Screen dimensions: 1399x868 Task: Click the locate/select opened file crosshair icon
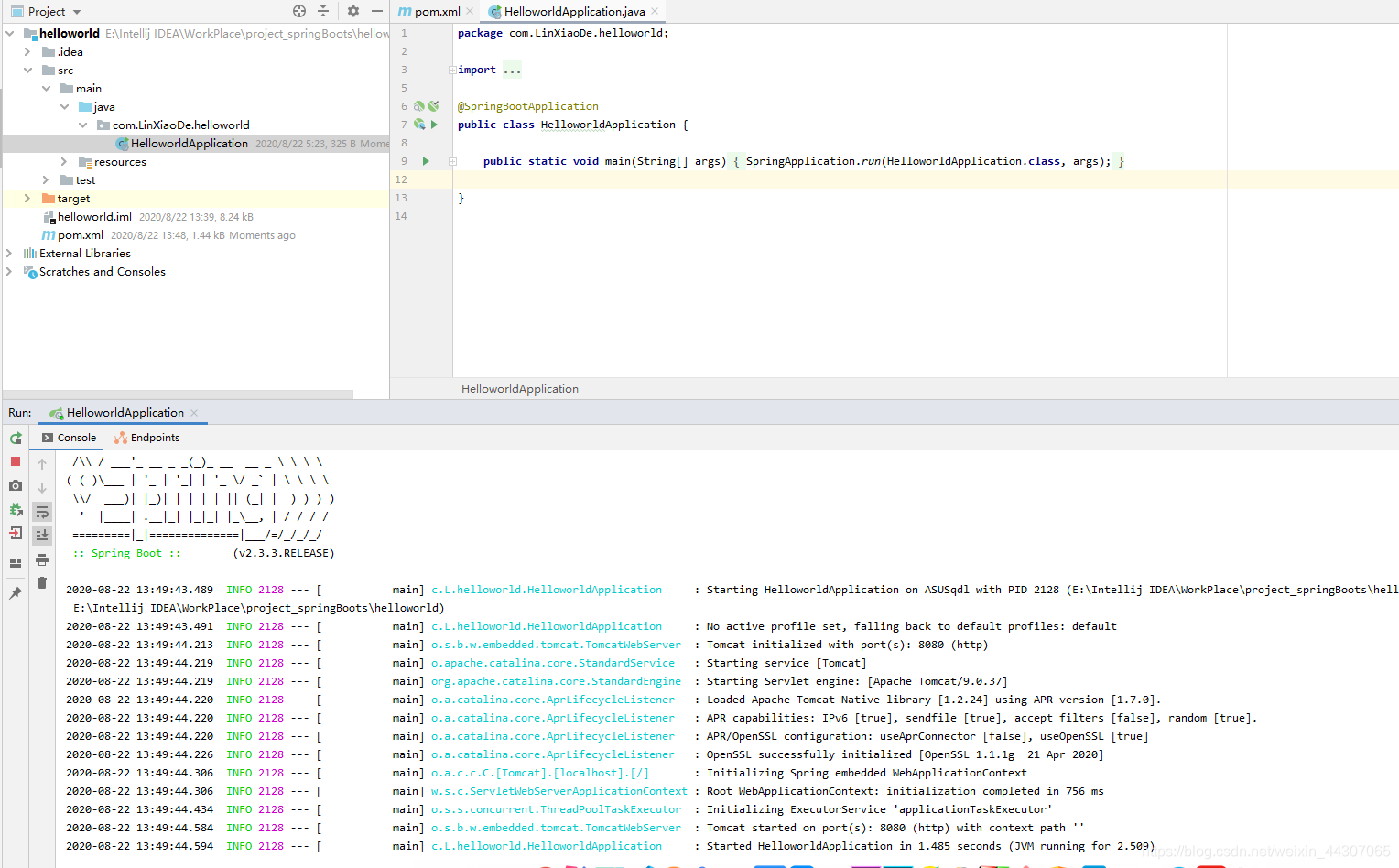click(x=299, y=11)
